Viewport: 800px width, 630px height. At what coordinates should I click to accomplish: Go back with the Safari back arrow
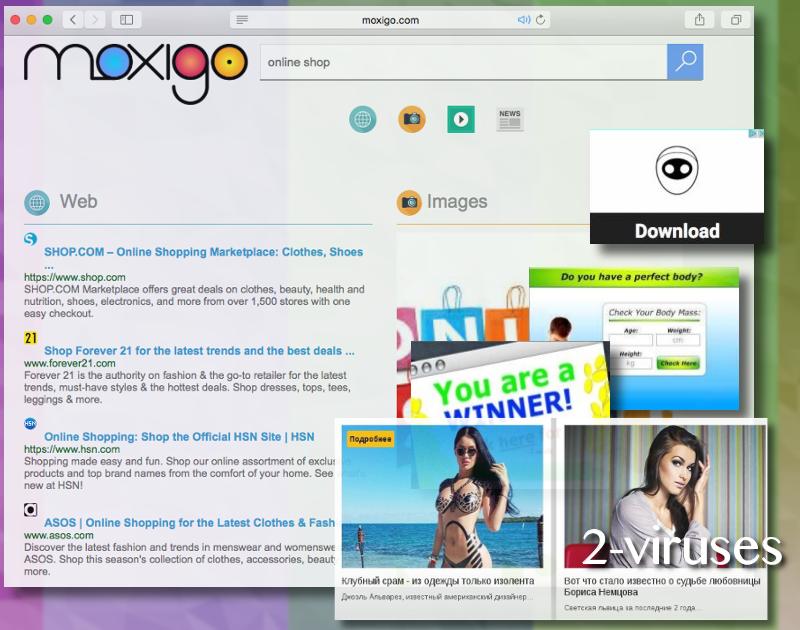point(73,20)
